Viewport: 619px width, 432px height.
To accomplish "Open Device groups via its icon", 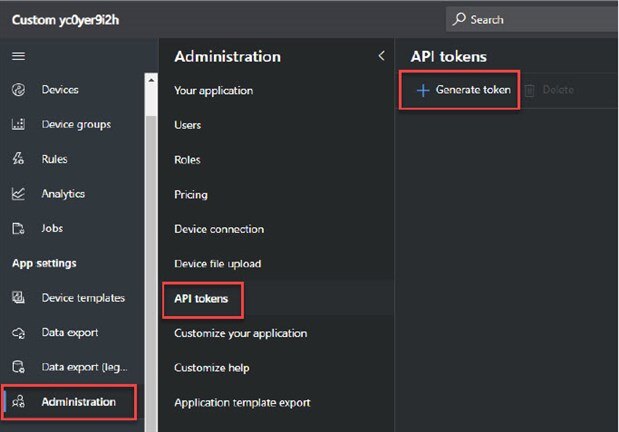I will 18,125.
